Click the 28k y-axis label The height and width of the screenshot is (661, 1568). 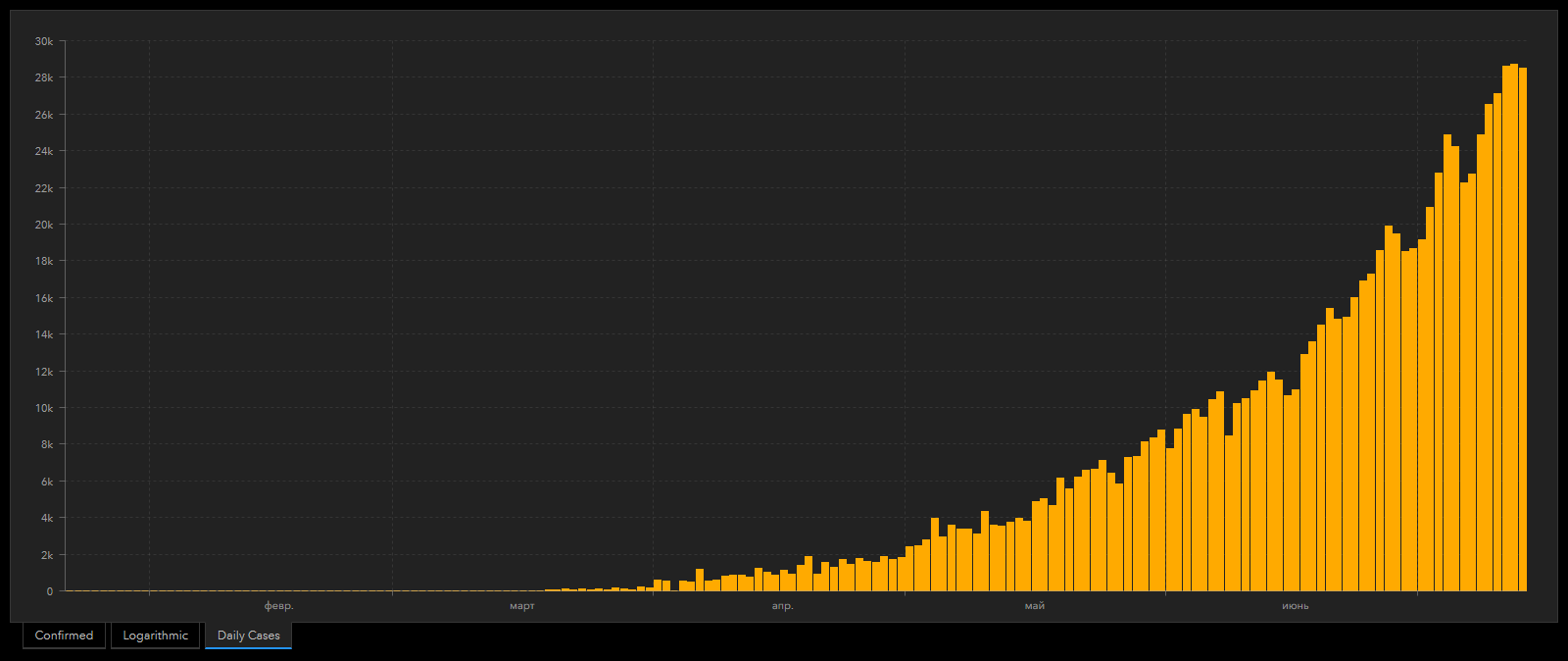(44, 77)
